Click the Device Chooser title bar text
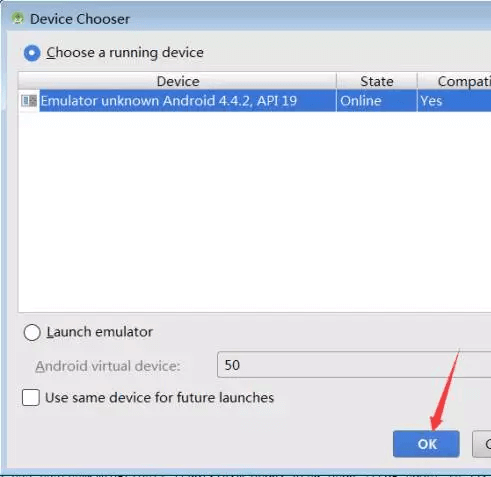 (80, 19)
